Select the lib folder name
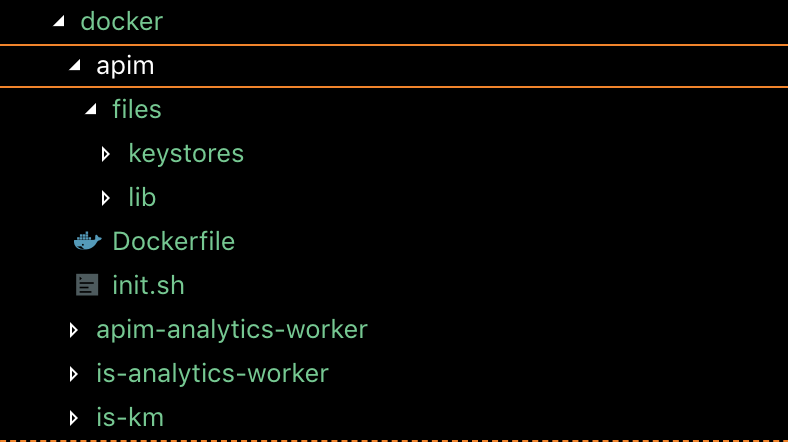Image resolution: width=788 pixels, height=442 pixels. tap(142, 197)
